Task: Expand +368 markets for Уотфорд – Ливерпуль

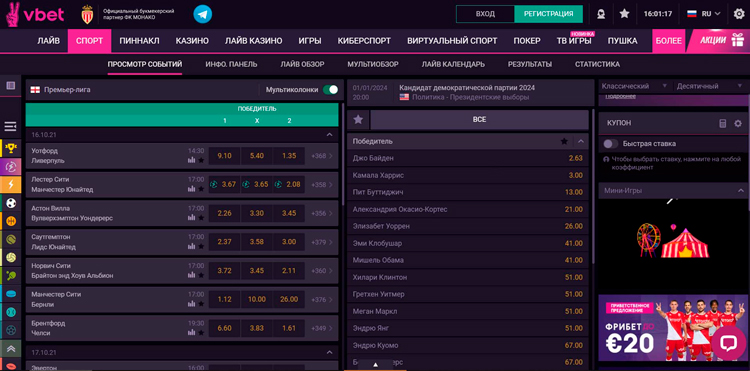Action: (x=322, y=156)
